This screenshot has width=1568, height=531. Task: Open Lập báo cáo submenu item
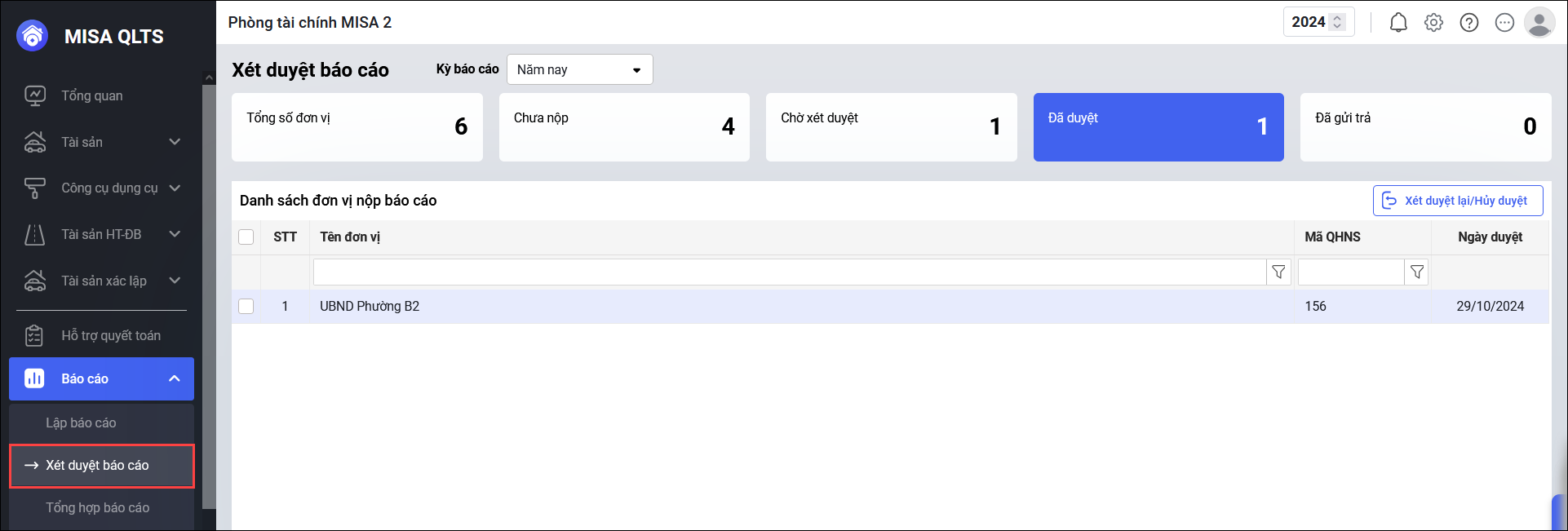[x=81, y=423]
